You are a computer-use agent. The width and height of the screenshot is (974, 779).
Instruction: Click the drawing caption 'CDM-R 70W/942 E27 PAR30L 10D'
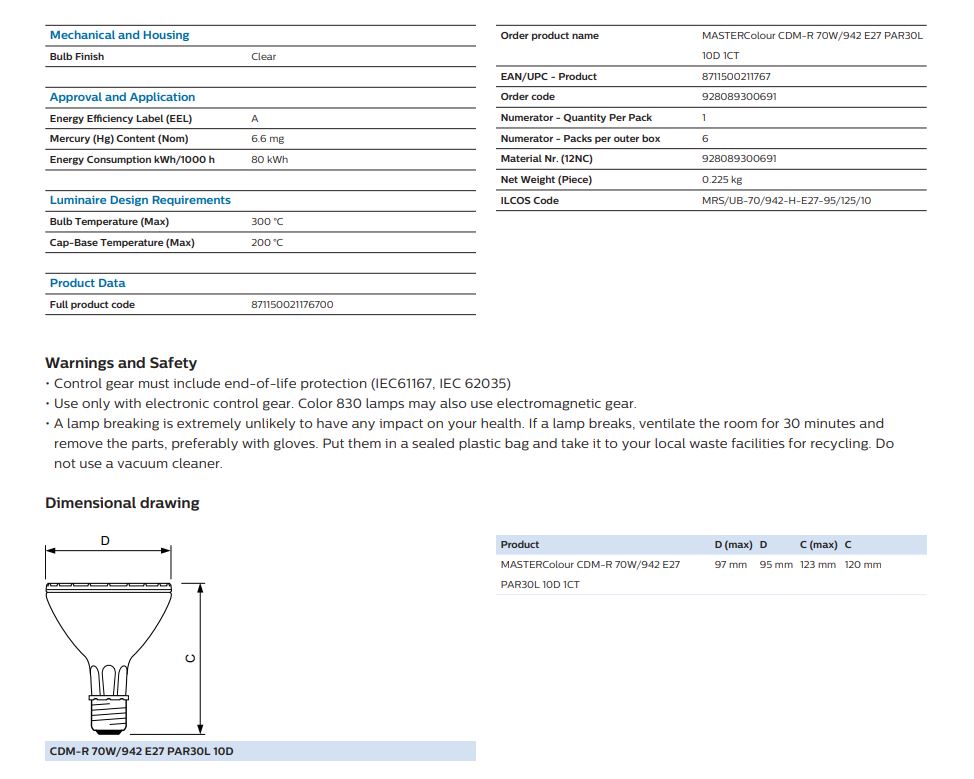(142, 751)
